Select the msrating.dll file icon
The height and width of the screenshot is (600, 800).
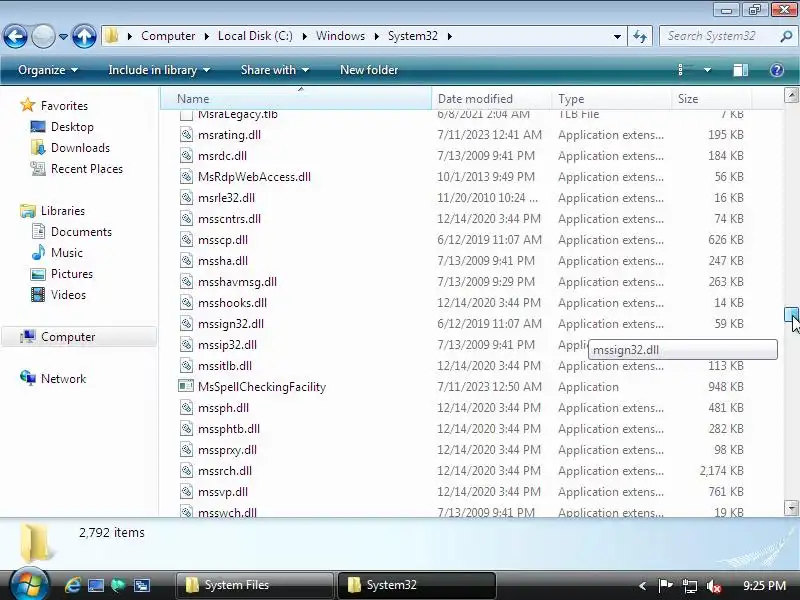[x=186, y=135]
